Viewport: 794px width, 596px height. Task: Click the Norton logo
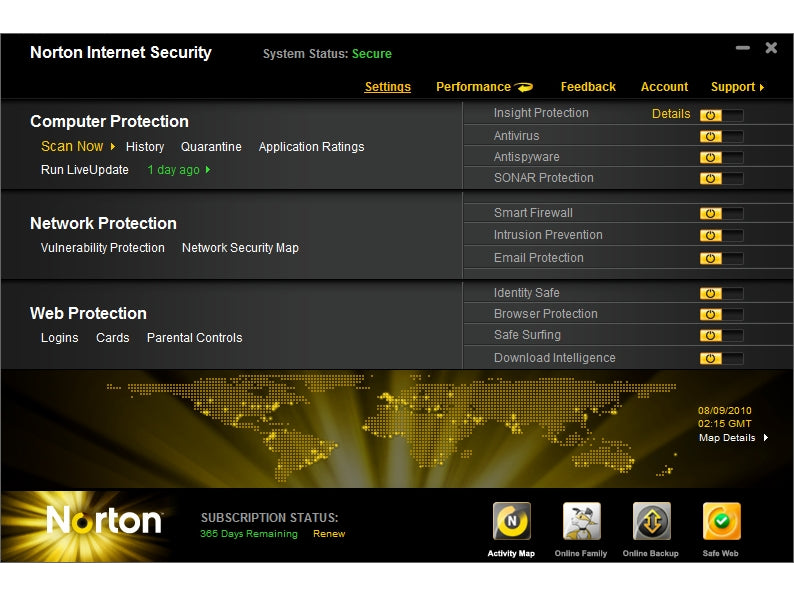(x=103, y=521)
